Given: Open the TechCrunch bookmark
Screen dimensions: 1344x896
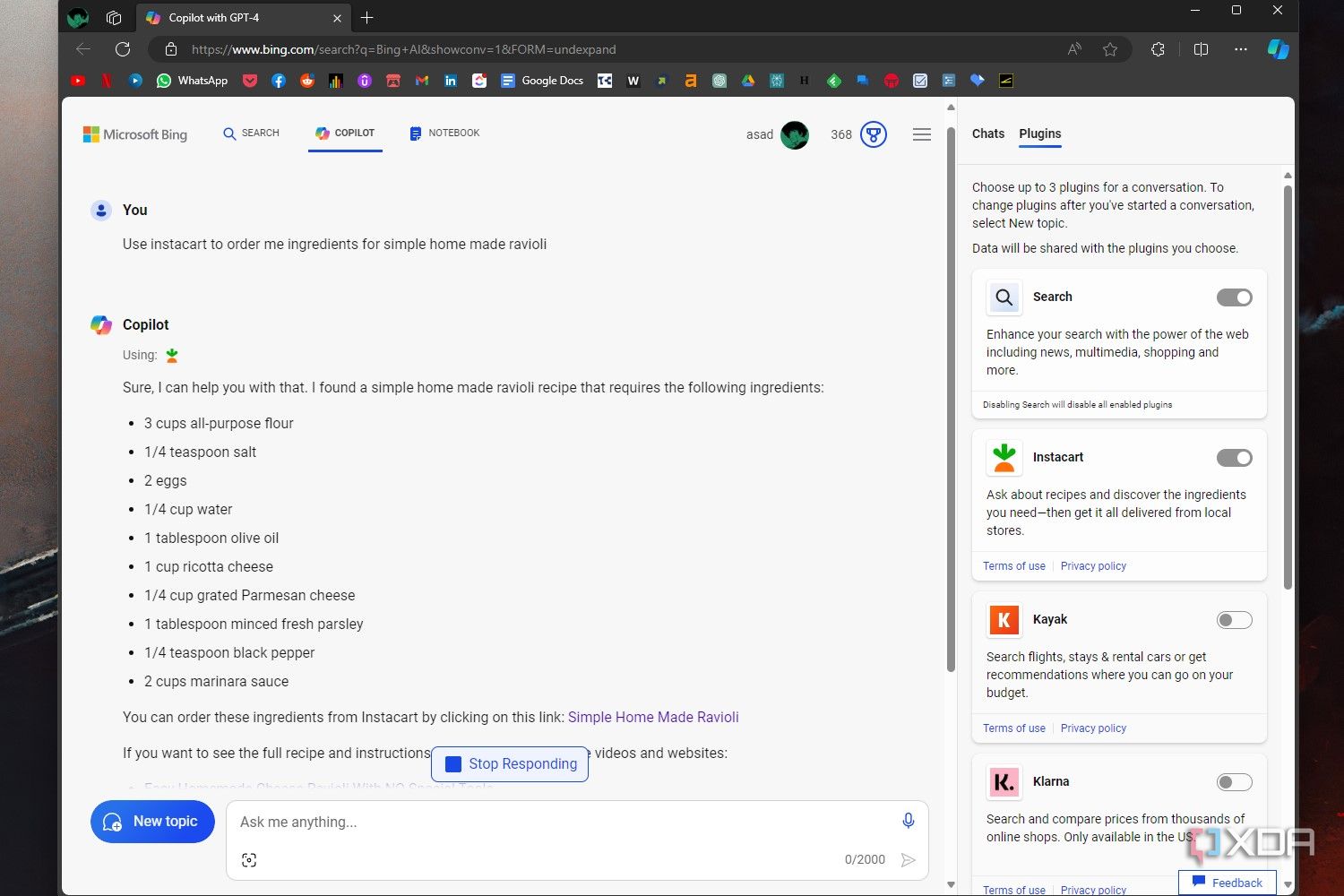Looking at the screenshot, I should tap(605, 81).
